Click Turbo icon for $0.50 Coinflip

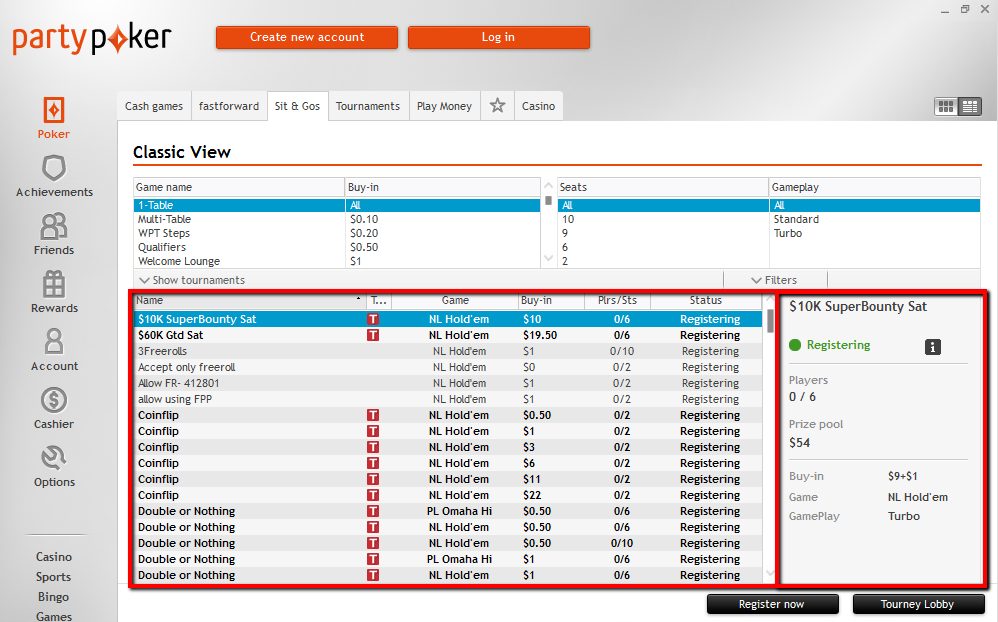[x=373, y=415]
